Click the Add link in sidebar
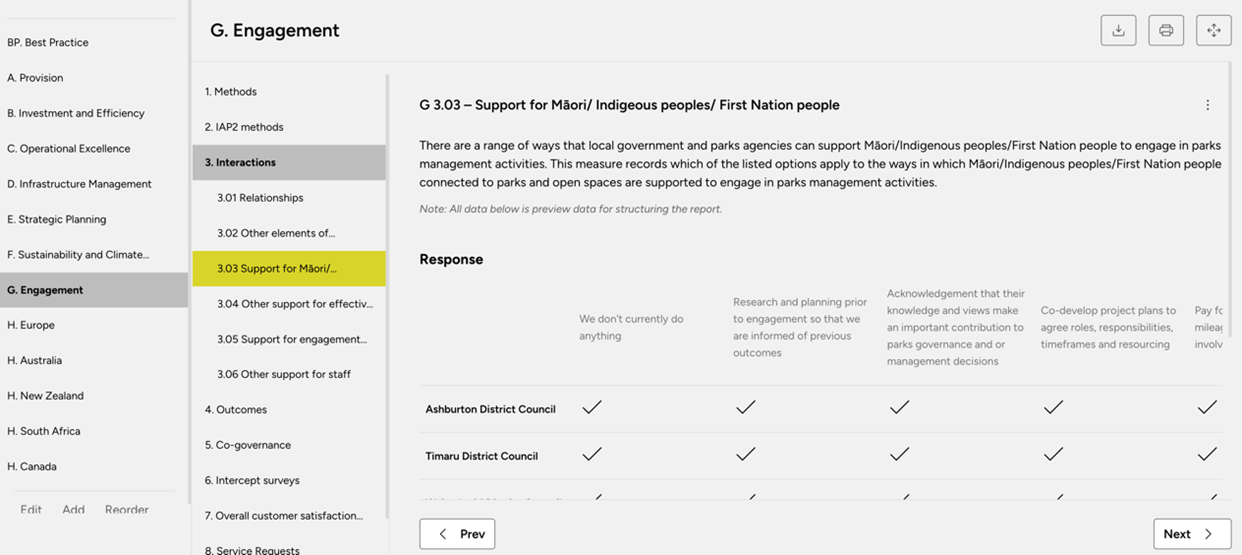The width and height of the screenshot is (1242, 555). pyautogui.click(x=73, y=509)
